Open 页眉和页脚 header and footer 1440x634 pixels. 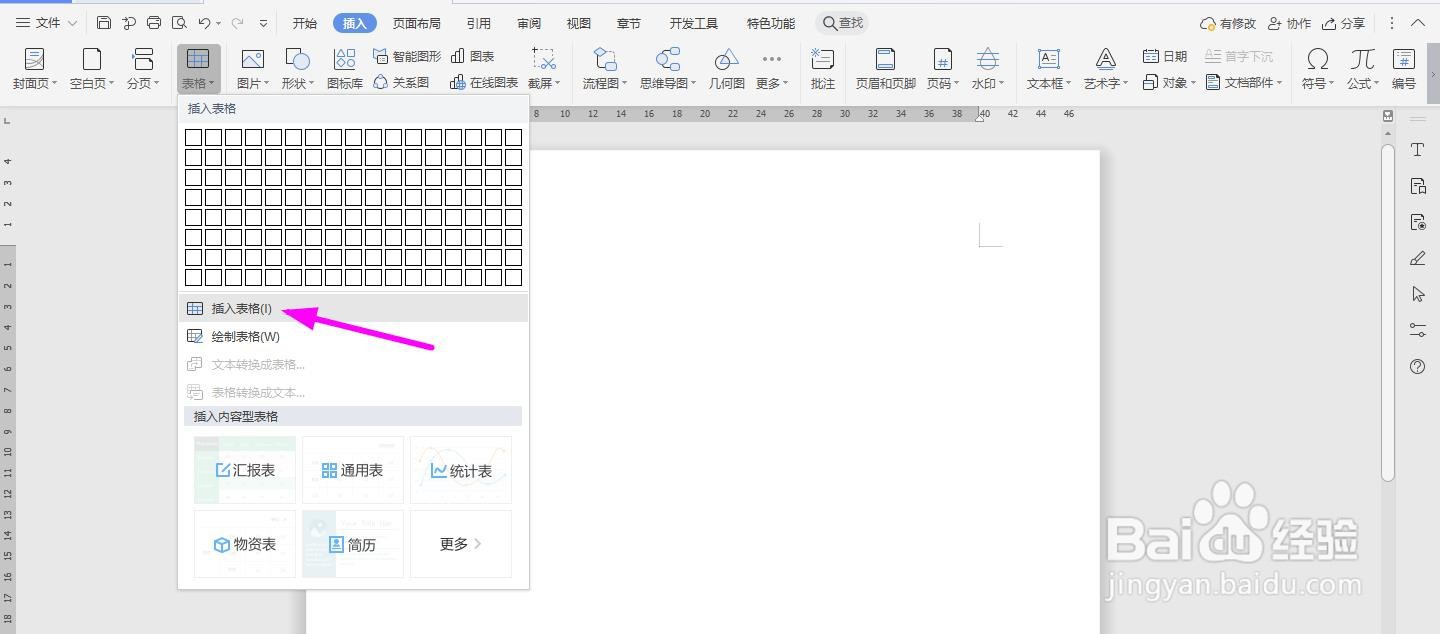[886, 69]
